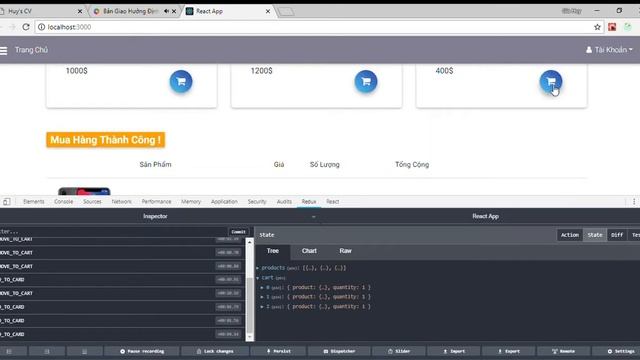
Task: Mute the Bàn Giao Hướng Dẫn tab audio
Action: point(166,11)
